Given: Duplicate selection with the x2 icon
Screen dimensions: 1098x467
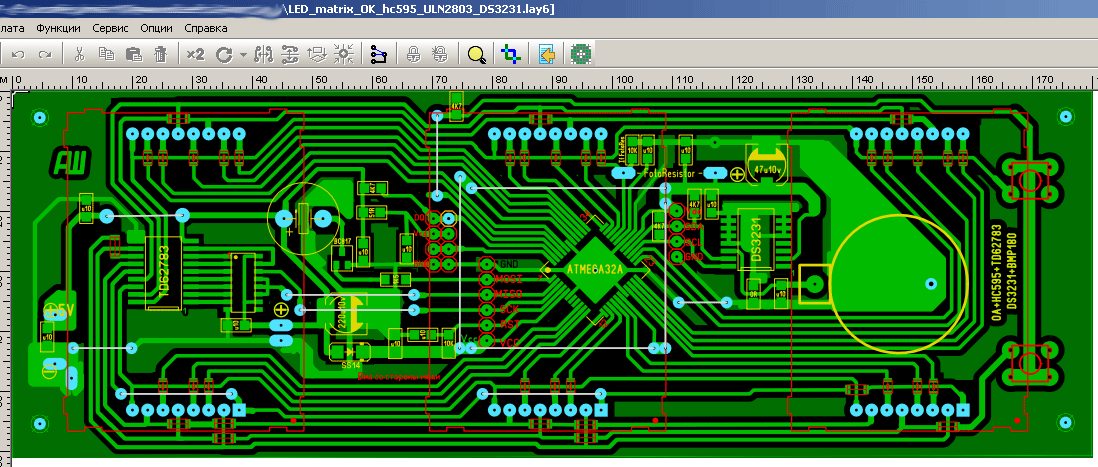Looking at the screenshot, I should click(x=195, y=54).
